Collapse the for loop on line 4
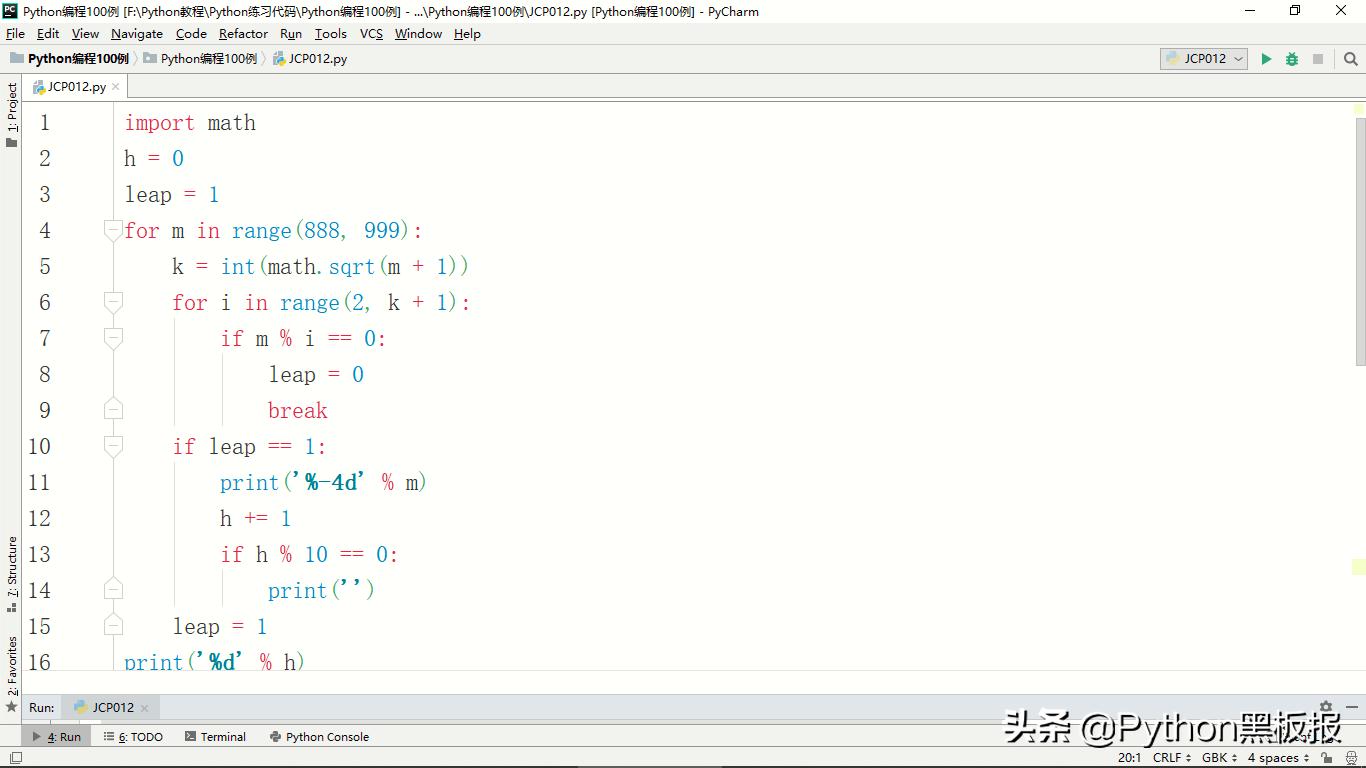This screenshot has height=768, width=1366. pyautogui.click(x=113, y=231)
